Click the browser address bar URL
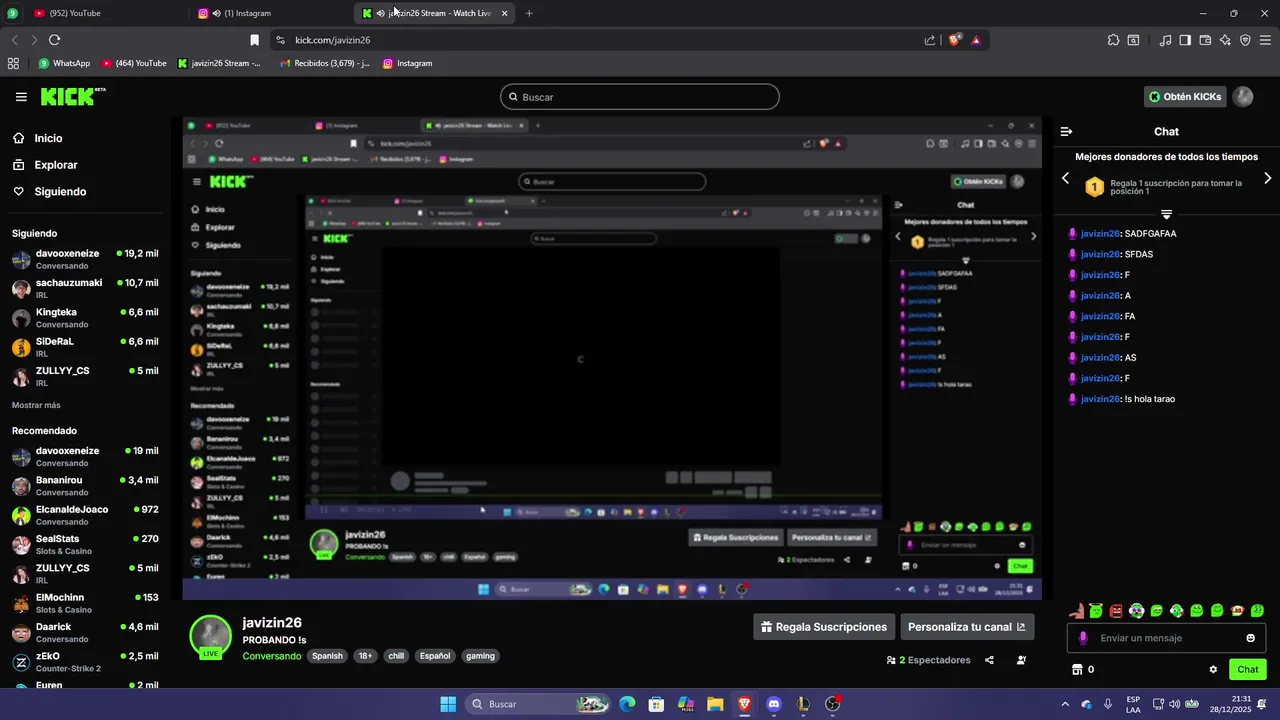The width and height of the screenshot is (1280, 720). (333, 40)
